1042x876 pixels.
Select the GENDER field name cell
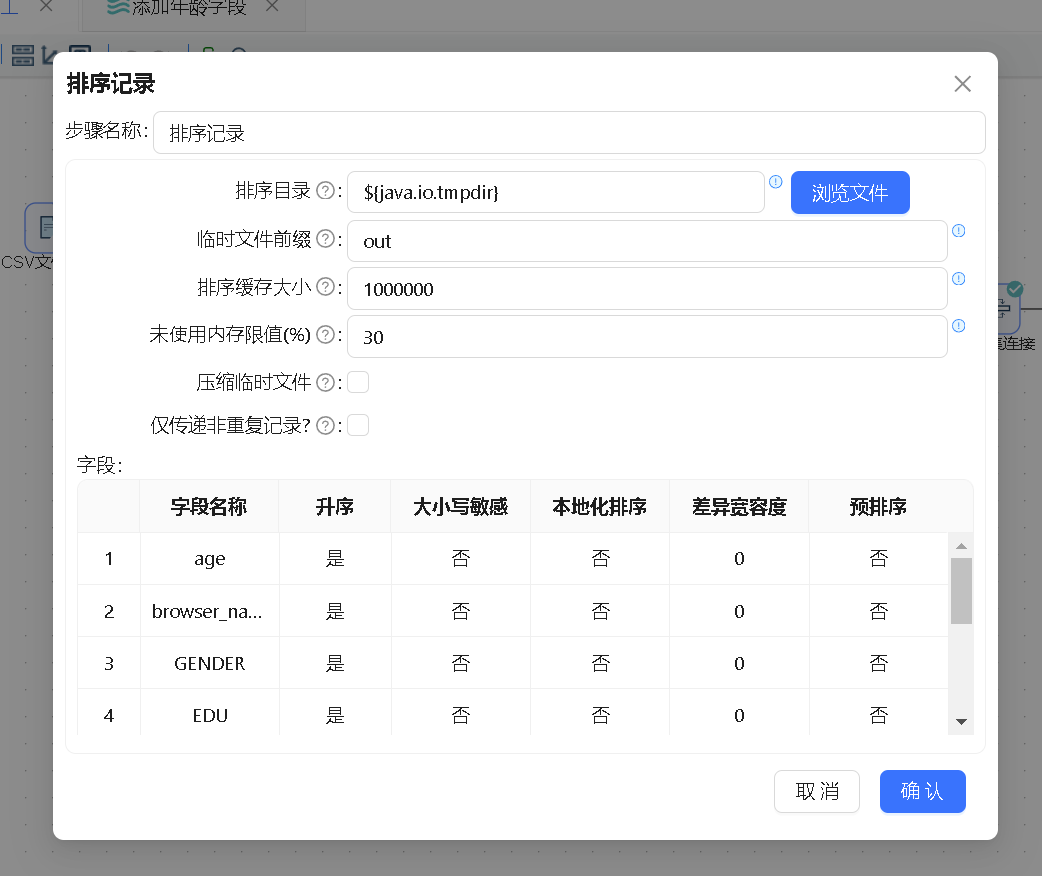[209, 663]
